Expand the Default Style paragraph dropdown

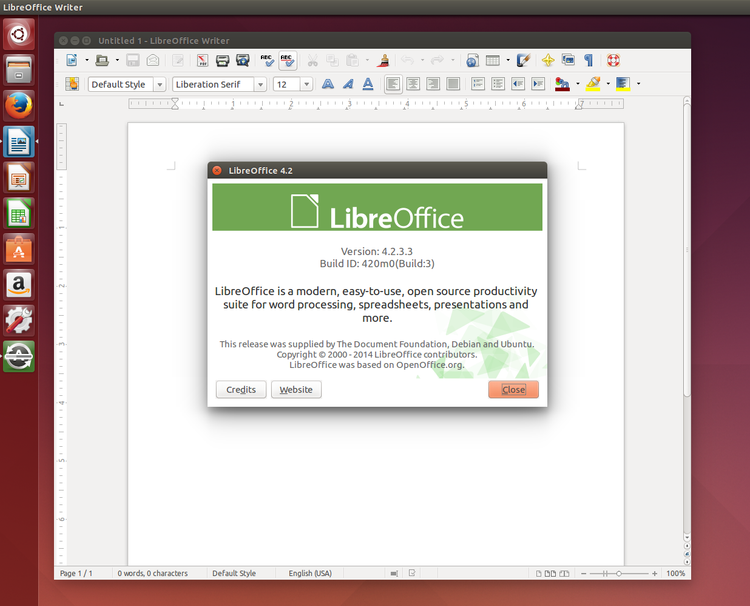point(160,85)
